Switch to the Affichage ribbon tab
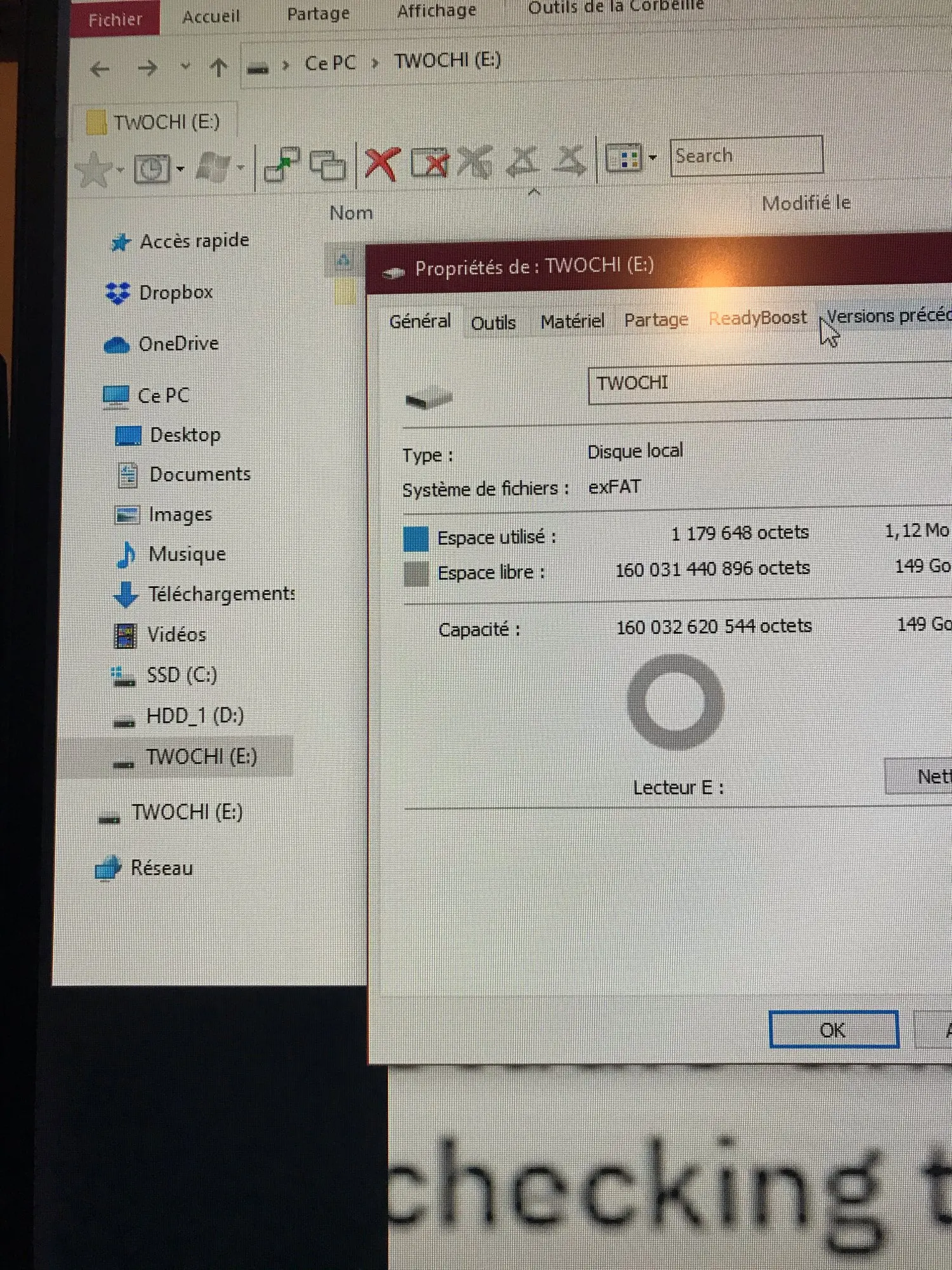Screen dimensions: 952x1270 [437, 11]
